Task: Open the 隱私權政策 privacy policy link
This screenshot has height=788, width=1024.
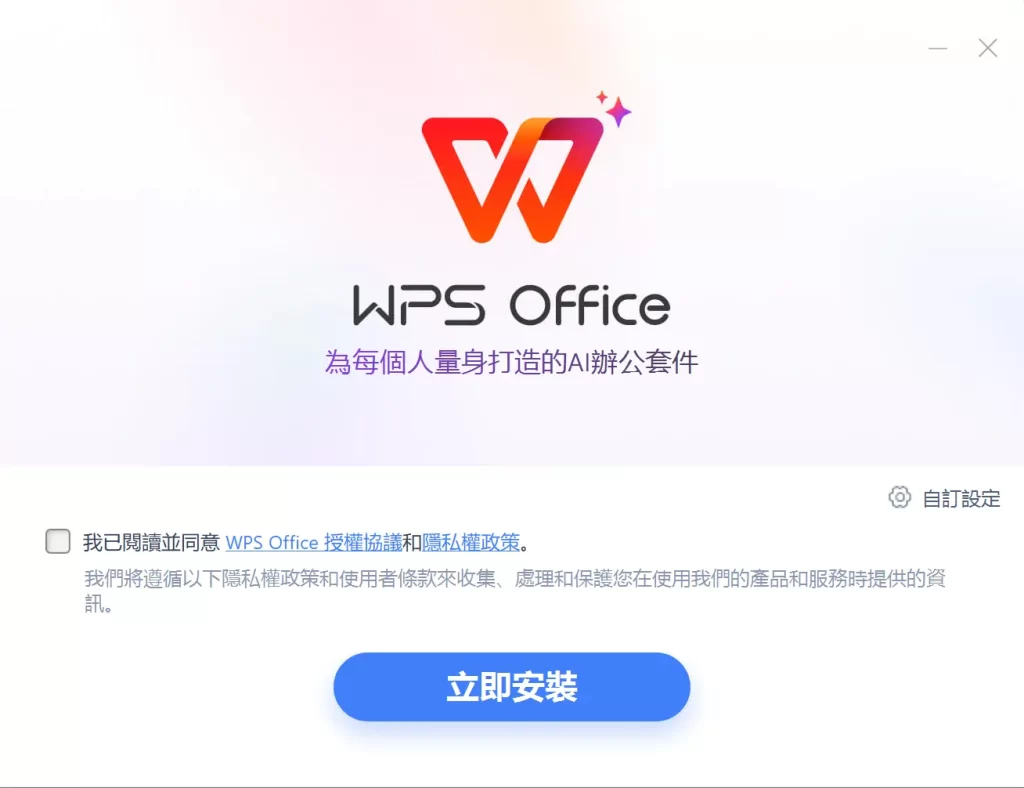Action: [x=471, y=543]
